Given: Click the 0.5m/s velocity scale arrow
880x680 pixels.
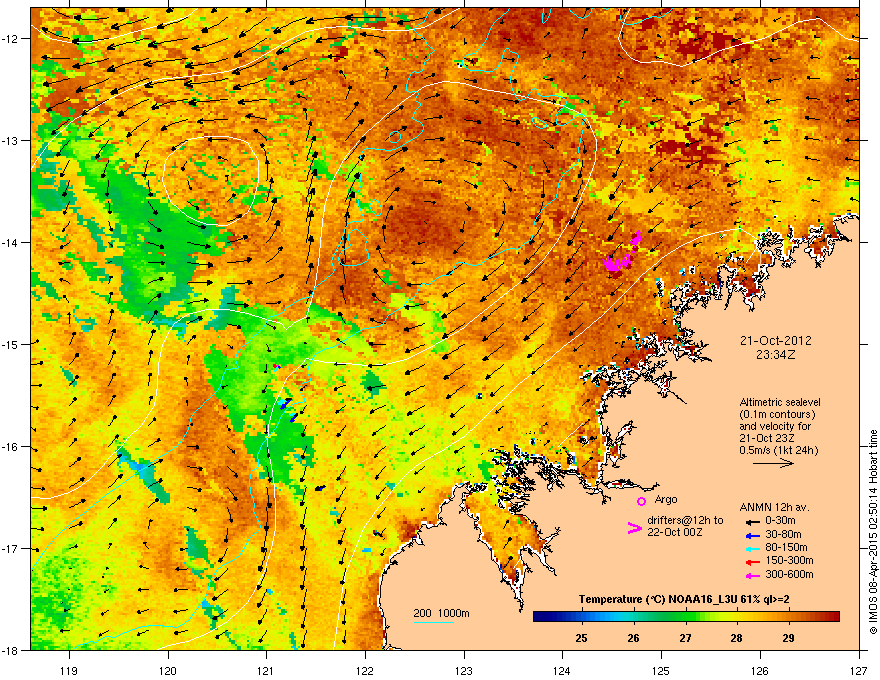Looking at the screenshot, I should [773, 463].
